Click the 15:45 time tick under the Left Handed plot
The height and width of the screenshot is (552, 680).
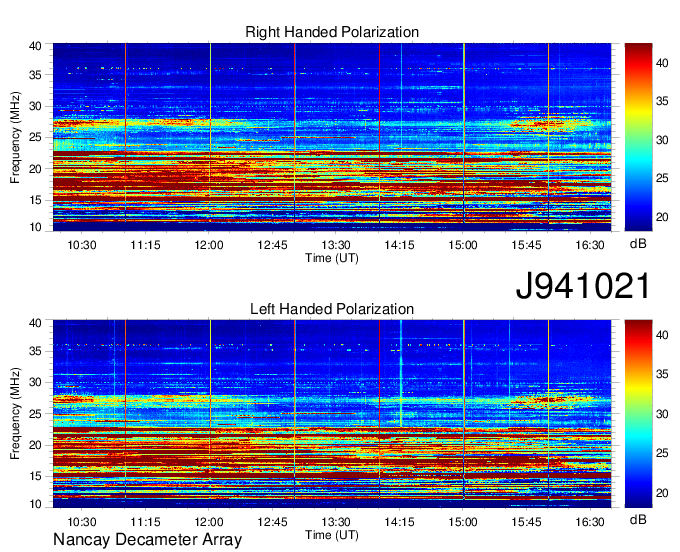click(x=526, y=522)
